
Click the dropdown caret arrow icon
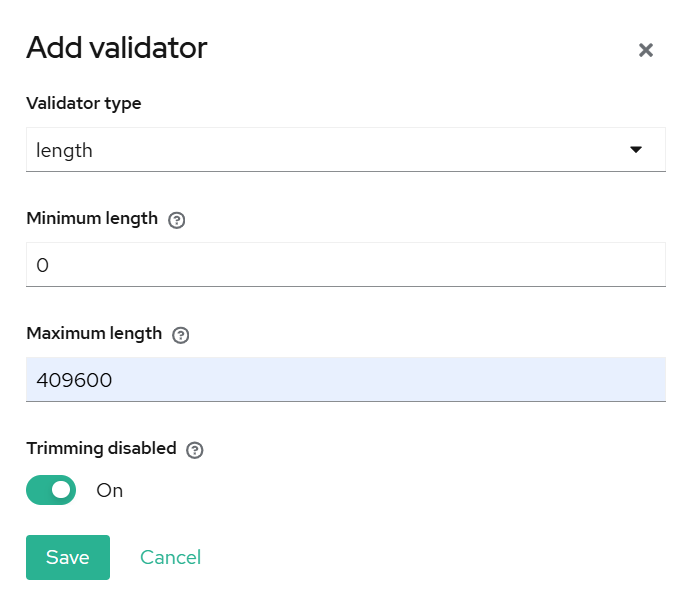[x=636, y=150]
